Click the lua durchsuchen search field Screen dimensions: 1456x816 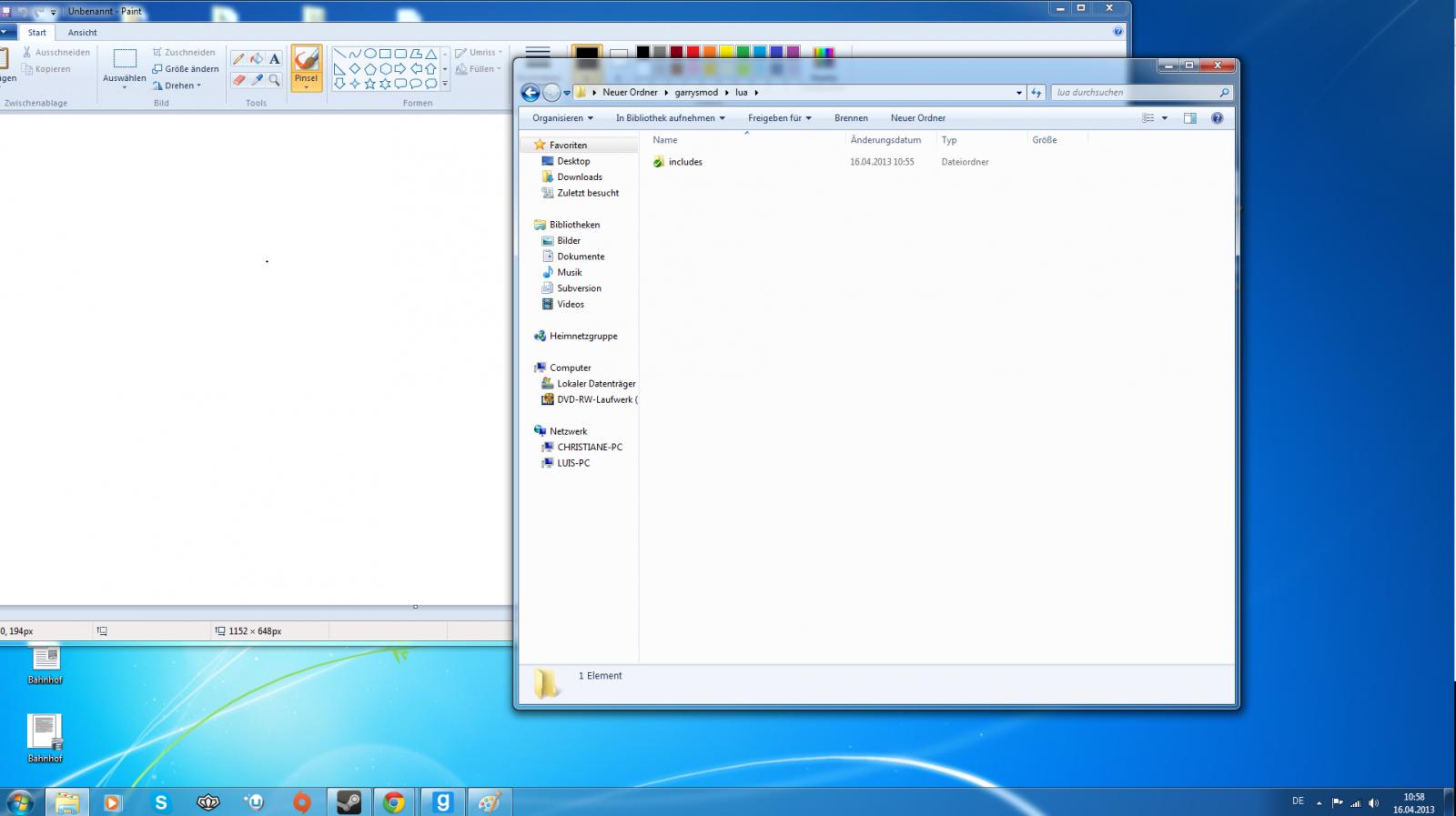pos(1134,93)
